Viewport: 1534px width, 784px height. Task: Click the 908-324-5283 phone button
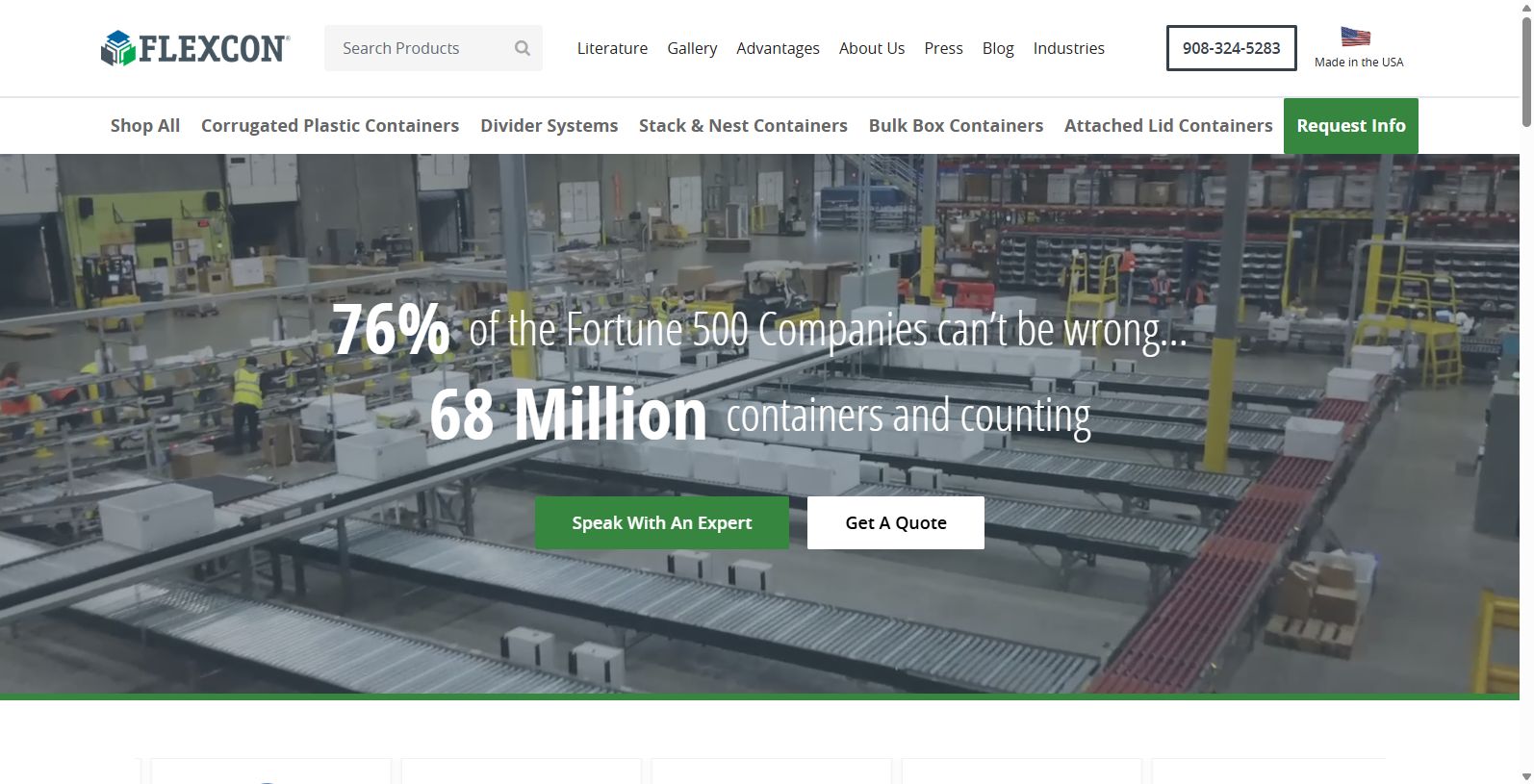tap(1231, 48)
